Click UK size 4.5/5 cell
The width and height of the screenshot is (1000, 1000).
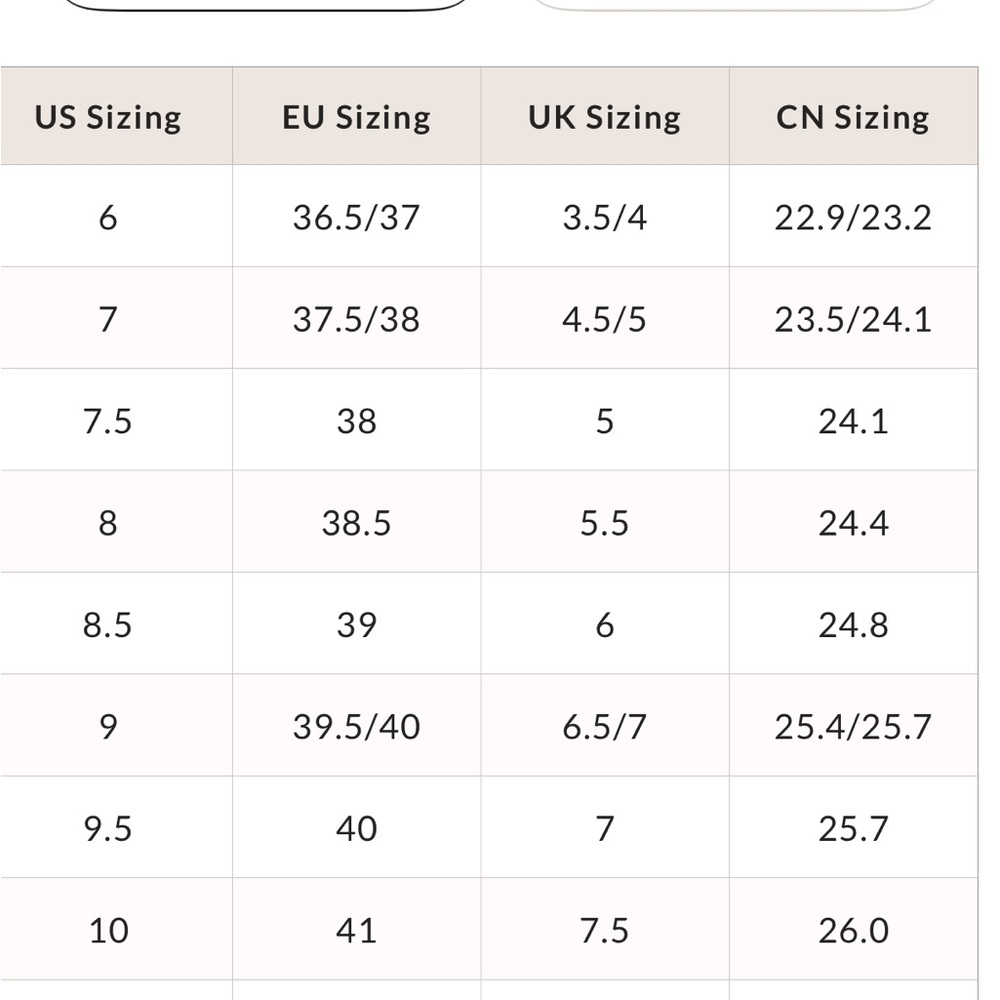click(605, 318)
